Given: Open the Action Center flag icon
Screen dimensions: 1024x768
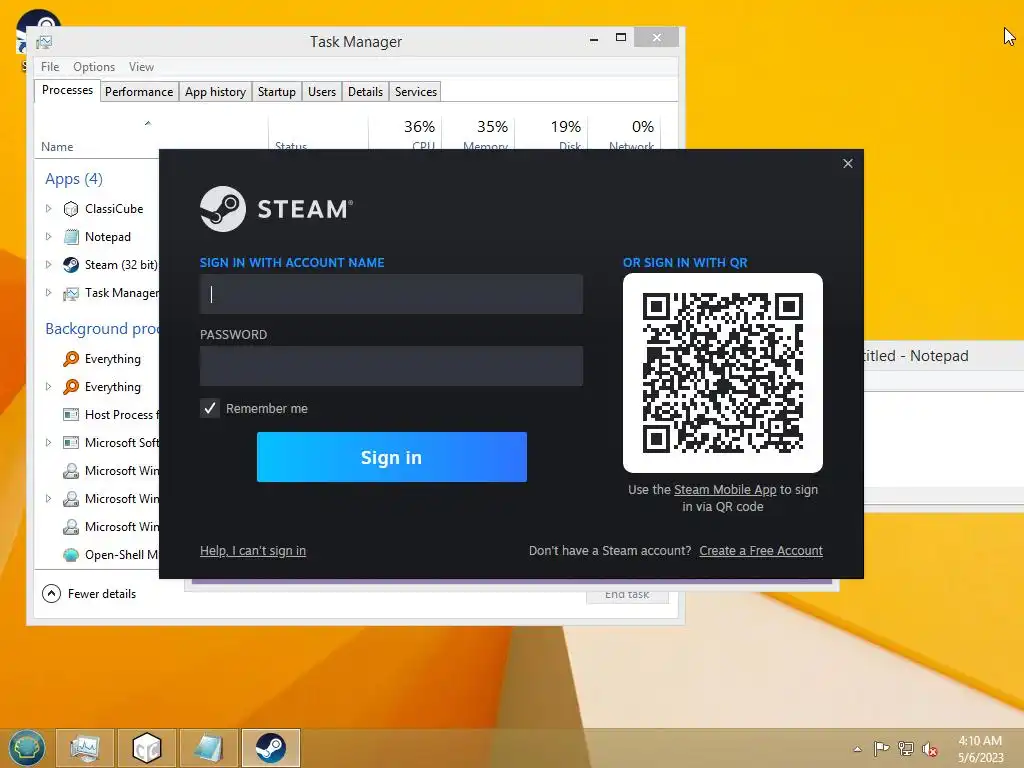Looking at the screenshot, I should point(881,749).
